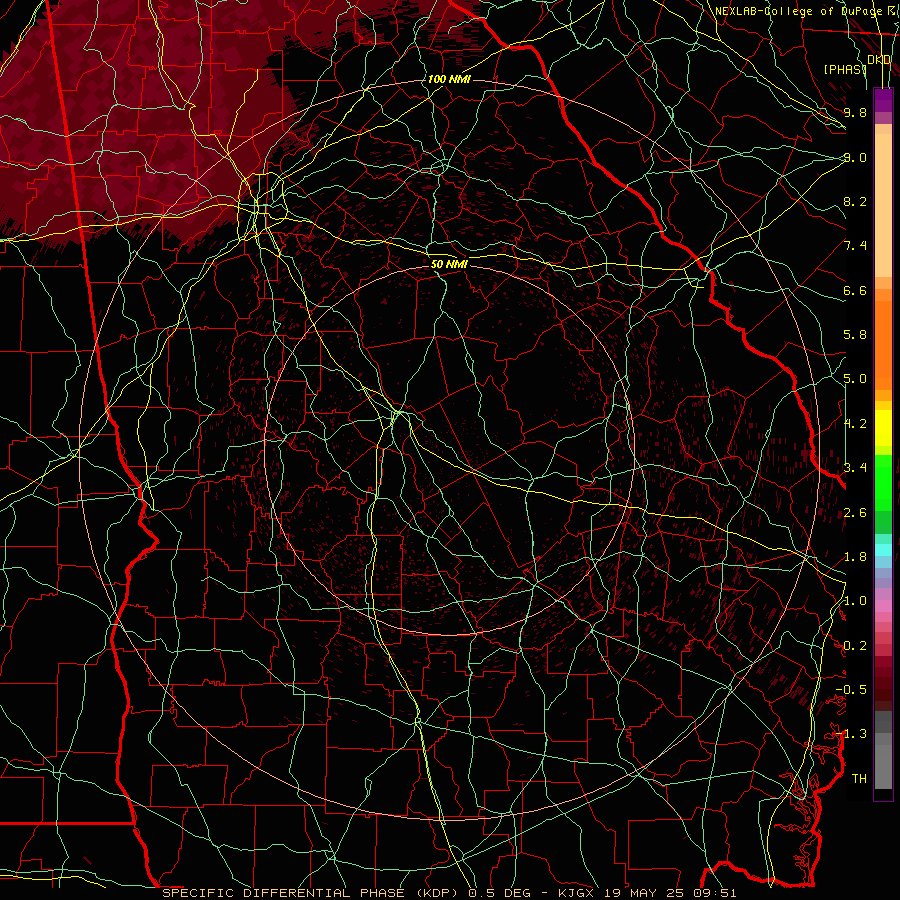
Task: Click the '100 NMI' range ring label
Action: [449, 79]
